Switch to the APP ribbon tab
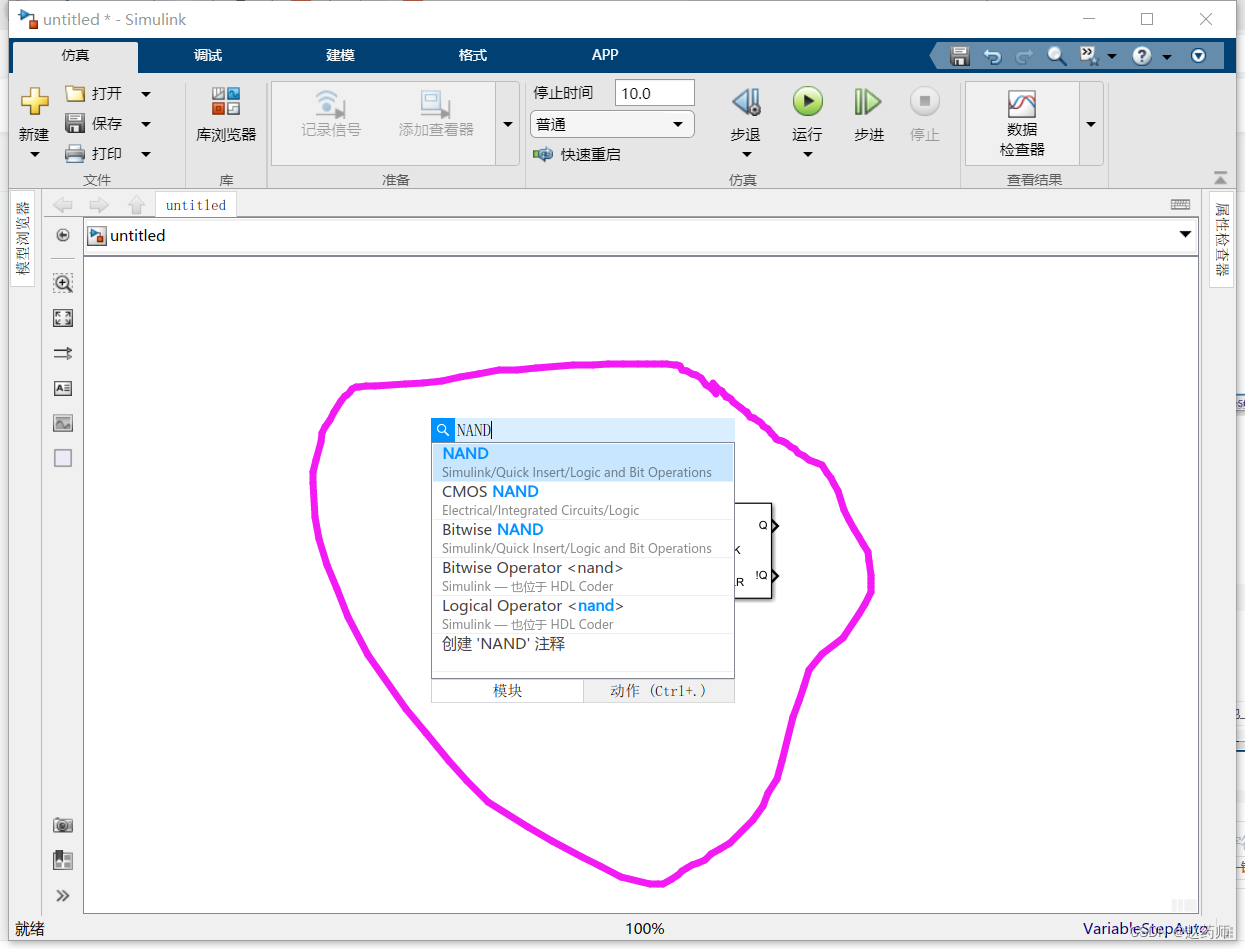The height and width of the screenshot is (949, 1245). [605, 55]
